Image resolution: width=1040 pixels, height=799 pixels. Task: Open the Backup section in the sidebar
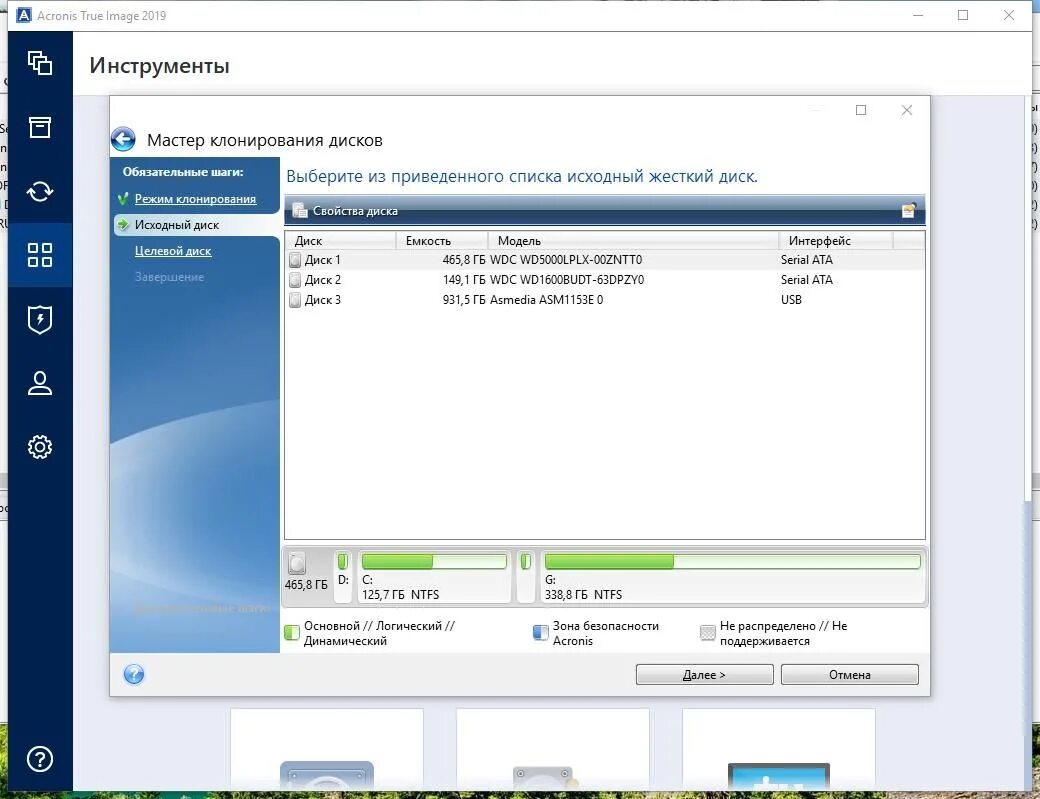(40, 63)
